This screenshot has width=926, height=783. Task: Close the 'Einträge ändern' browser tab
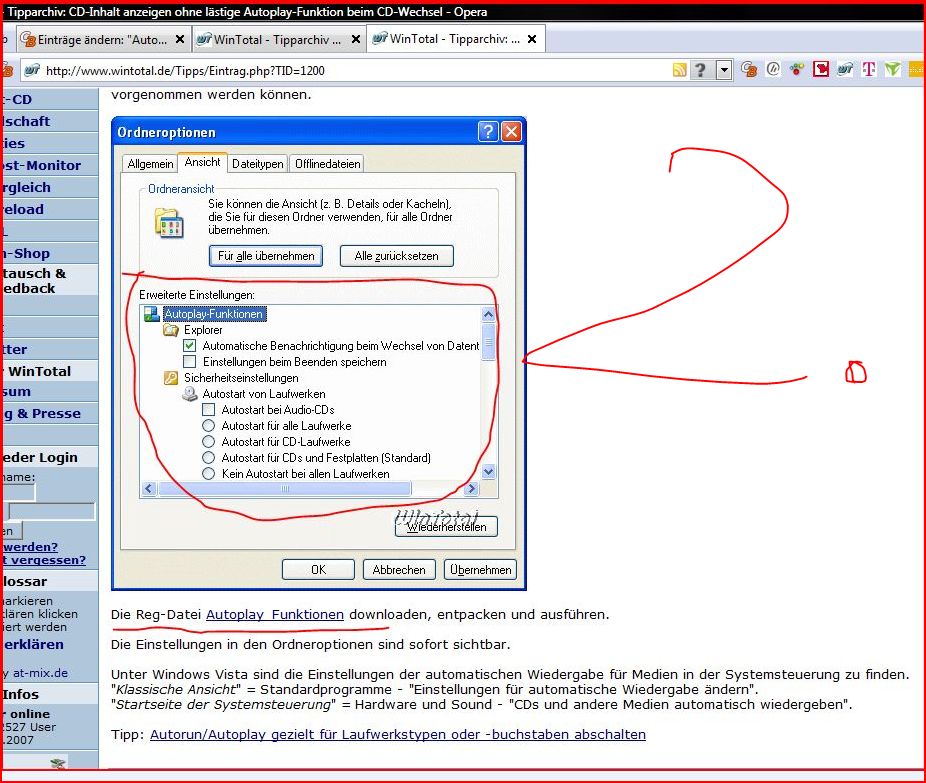click(180, 40)
